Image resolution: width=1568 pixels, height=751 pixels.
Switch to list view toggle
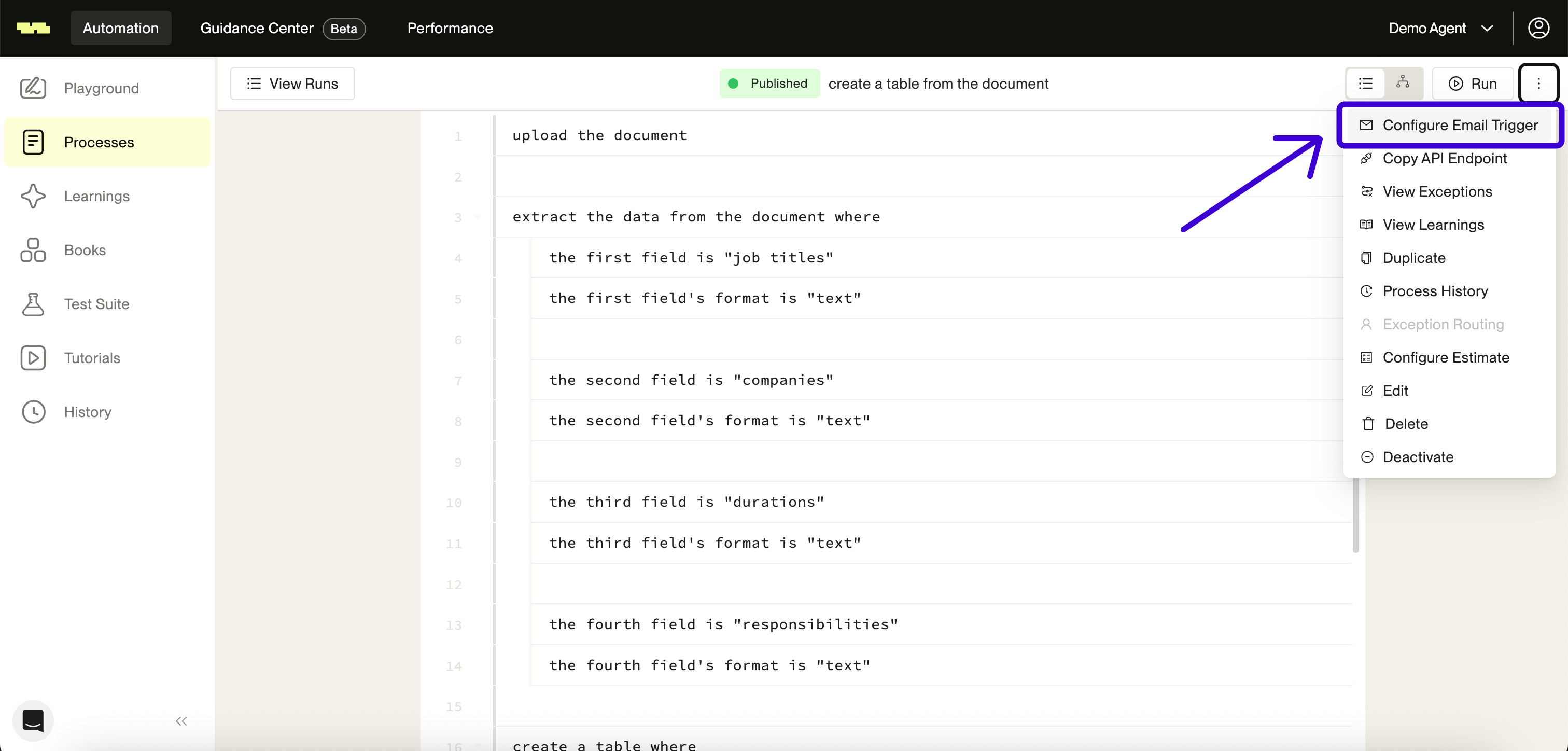(x=1365, y=84)
